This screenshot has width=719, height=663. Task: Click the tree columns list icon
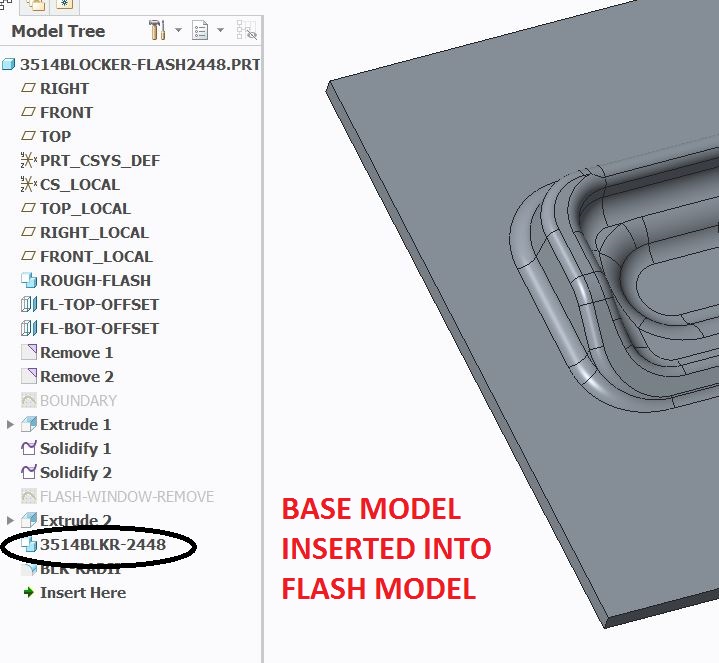(x=199, y=30)
